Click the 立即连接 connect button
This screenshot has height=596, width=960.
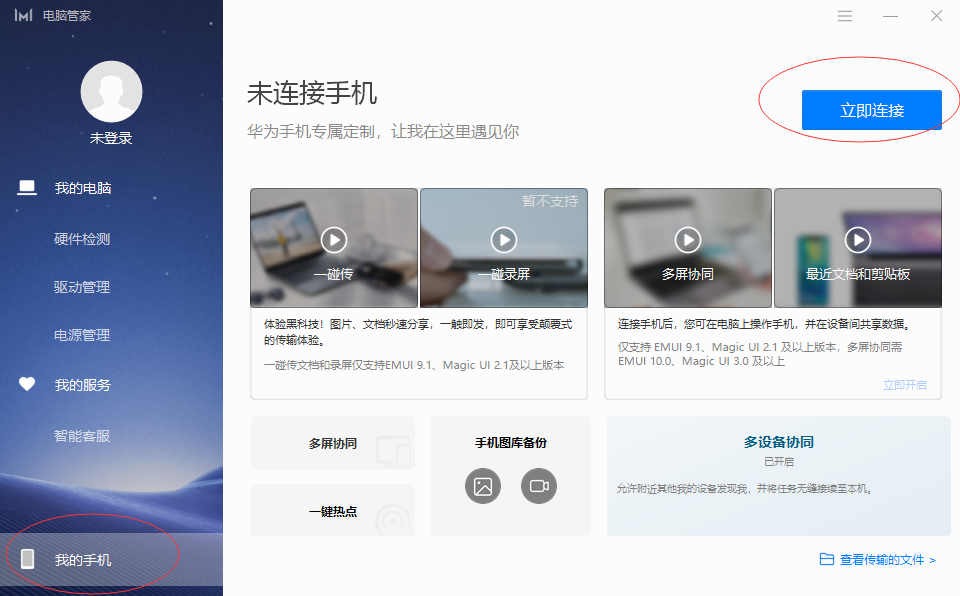pos(871,110)
